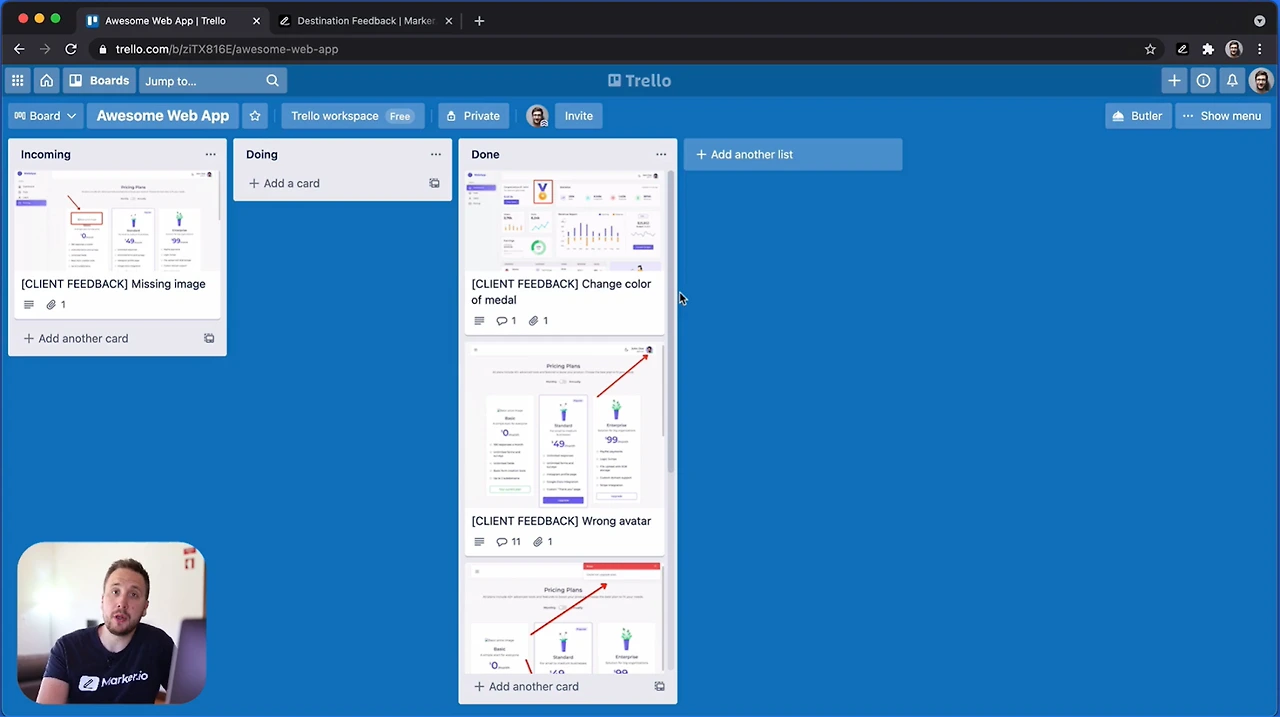1280x717 pixels.
Task: Open the Missing image card thumbnail
Action: (117, 220)
